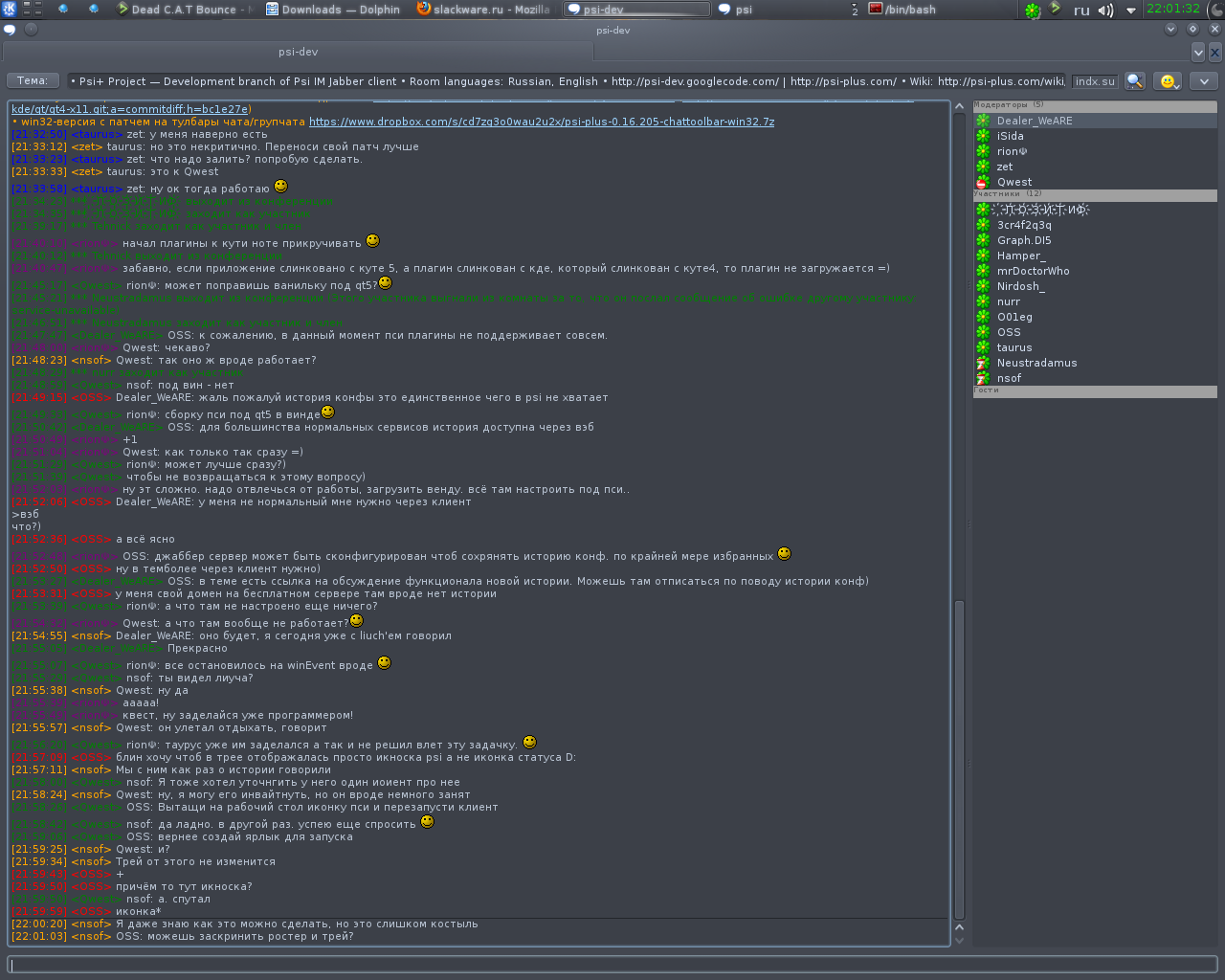Collapse the Модераторы (5) group header
The image size is (1225, 980).
tap(1095, 105)
